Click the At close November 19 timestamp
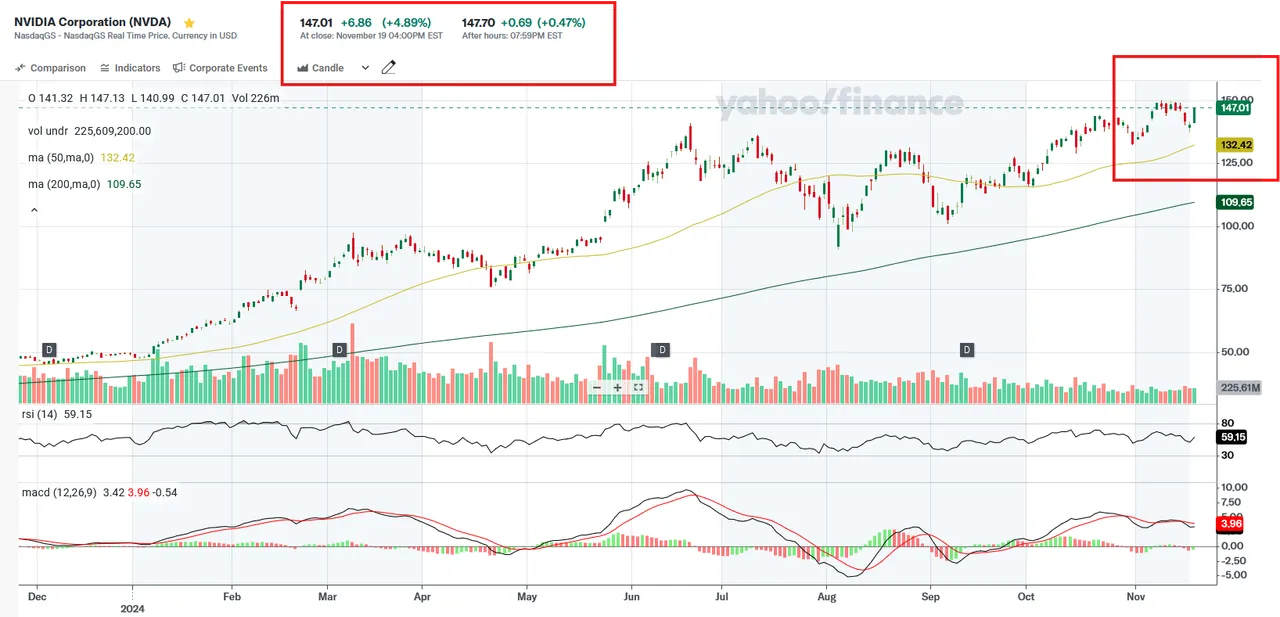This screenshot has width=1280, height=617. [x=371, y=36]
